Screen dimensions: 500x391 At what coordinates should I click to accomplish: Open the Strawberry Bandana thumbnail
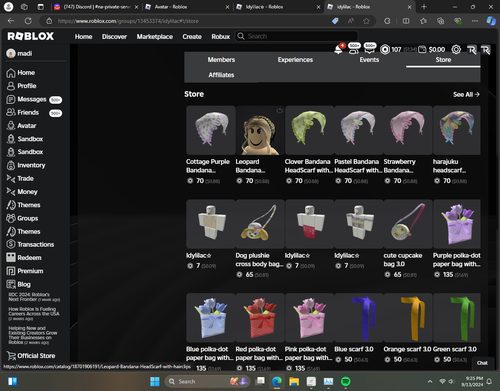(x=408, y=130)
